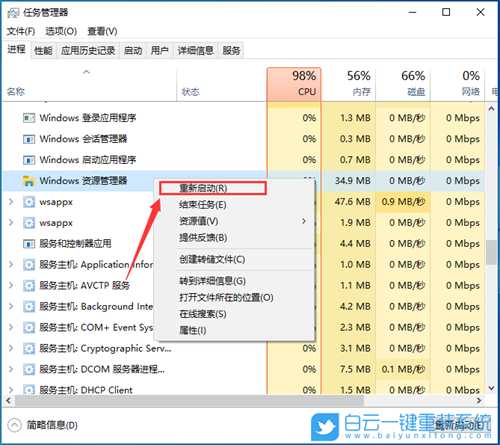500x445 pixels.
Task: Switch to the 启动 tab
Action: (133, 51)
